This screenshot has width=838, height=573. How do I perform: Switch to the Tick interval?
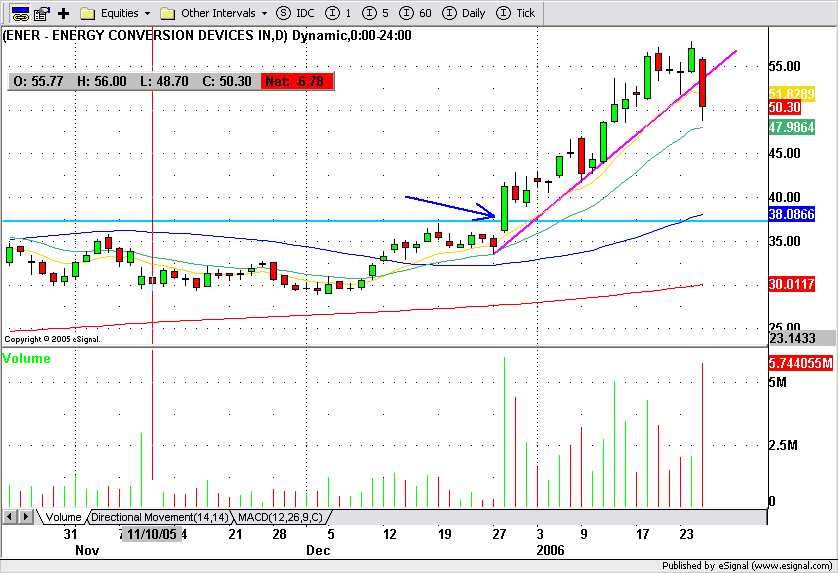point(516,13)
